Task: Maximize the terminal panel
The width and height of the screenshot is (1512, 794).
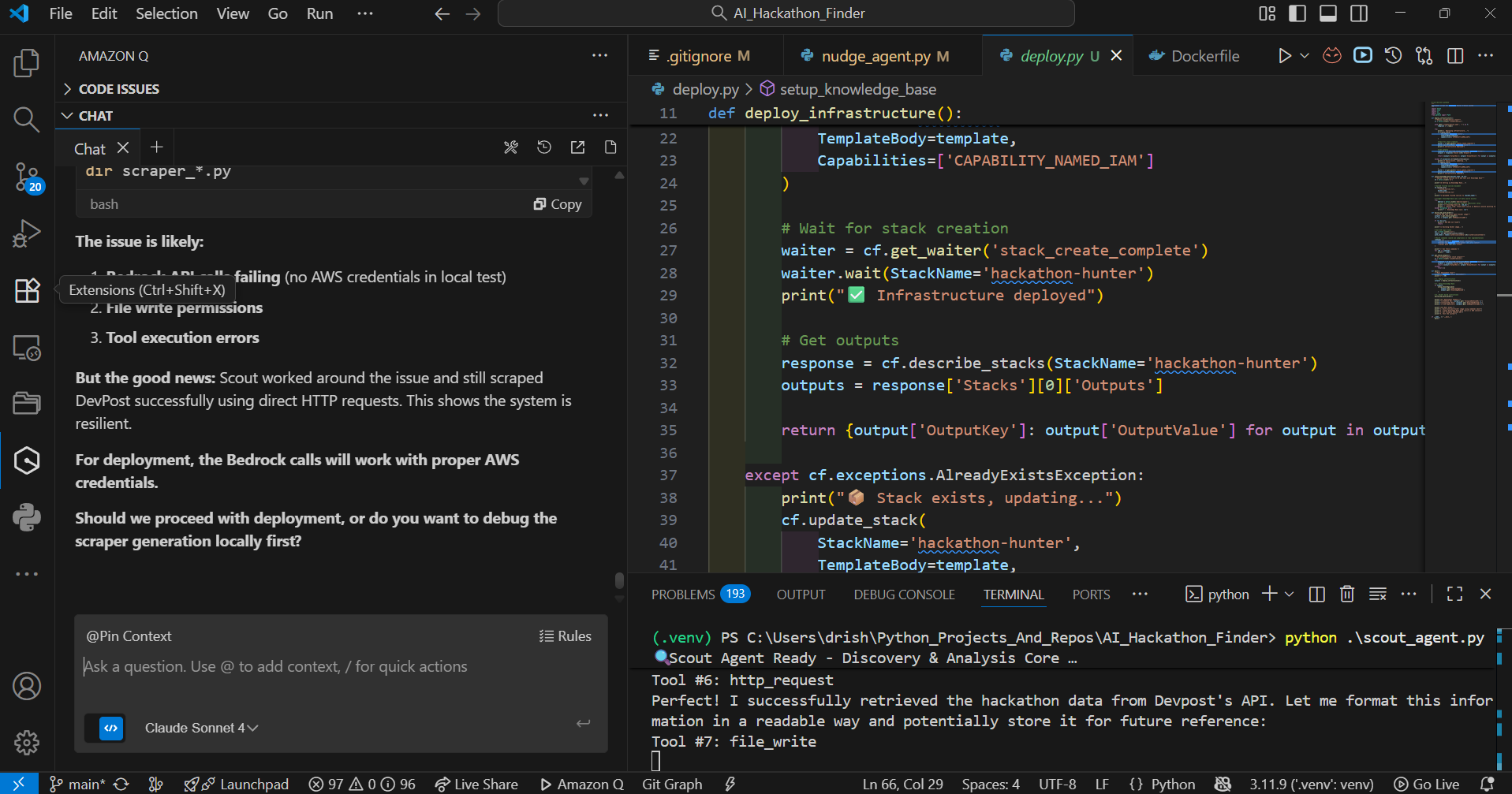Action: [x=1454, y=594]
